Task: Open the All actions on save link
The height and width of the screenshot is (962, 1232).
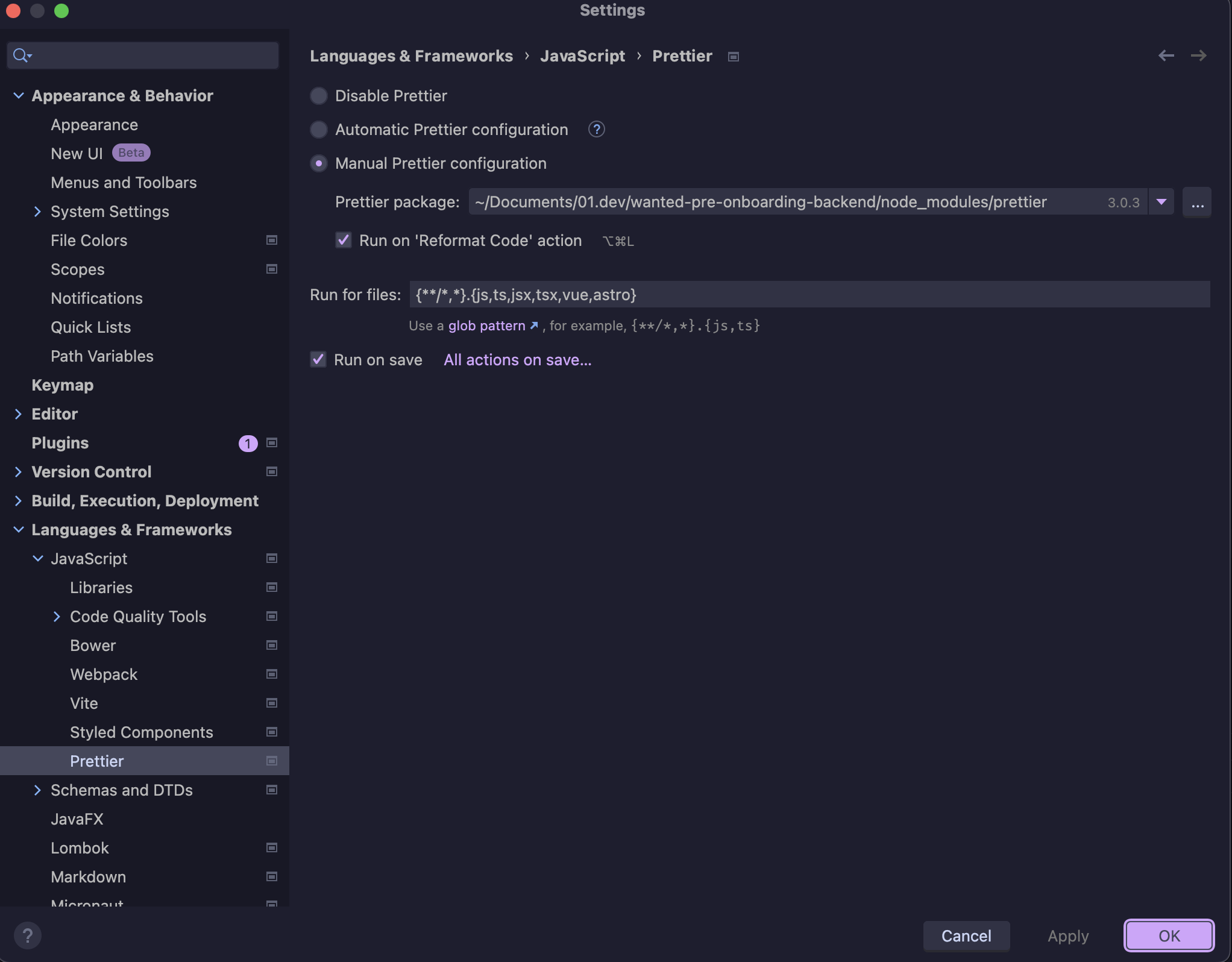Action: (518, 360)
